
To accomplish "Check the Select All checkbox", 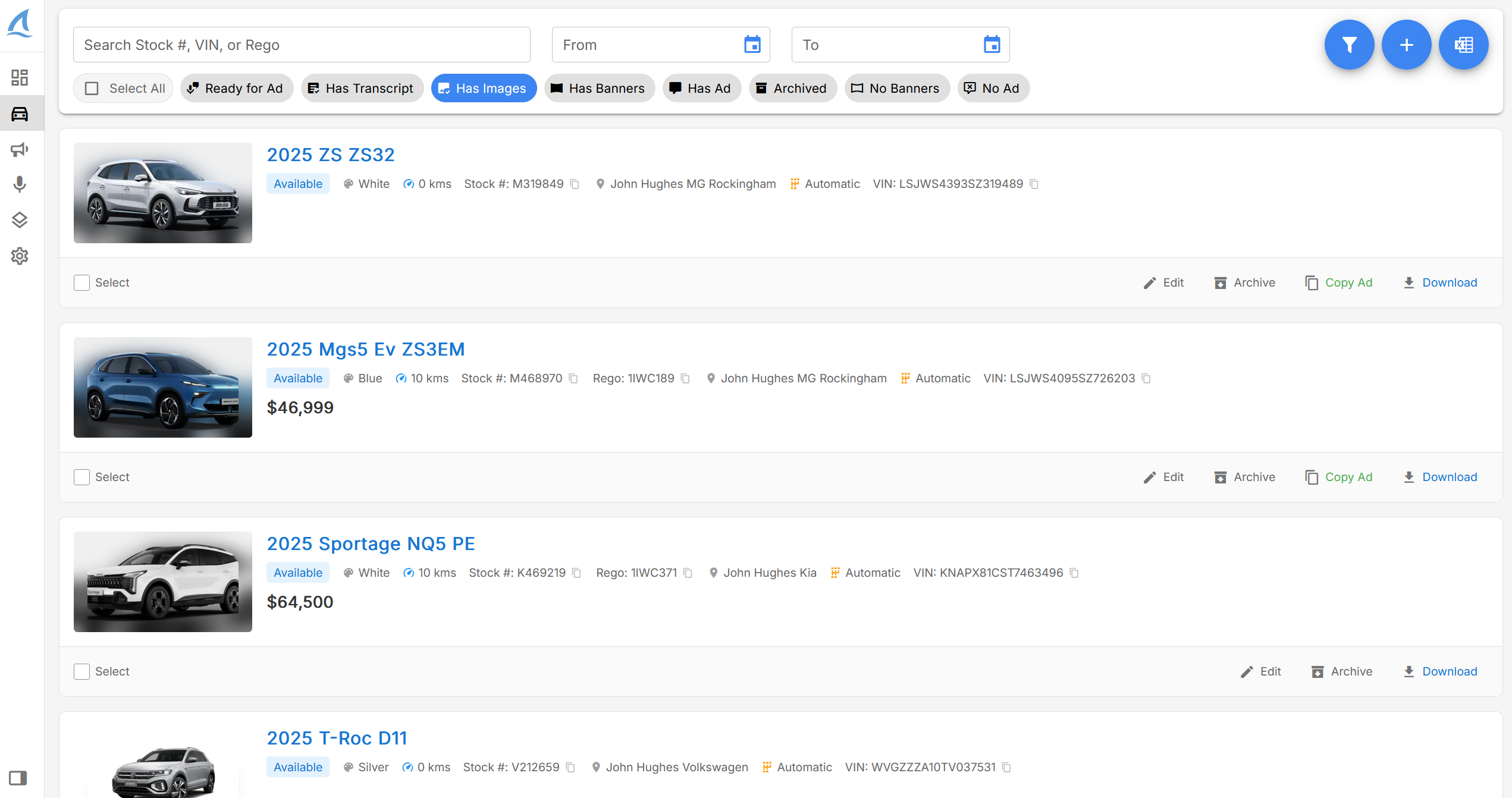I will coord(92,87).
